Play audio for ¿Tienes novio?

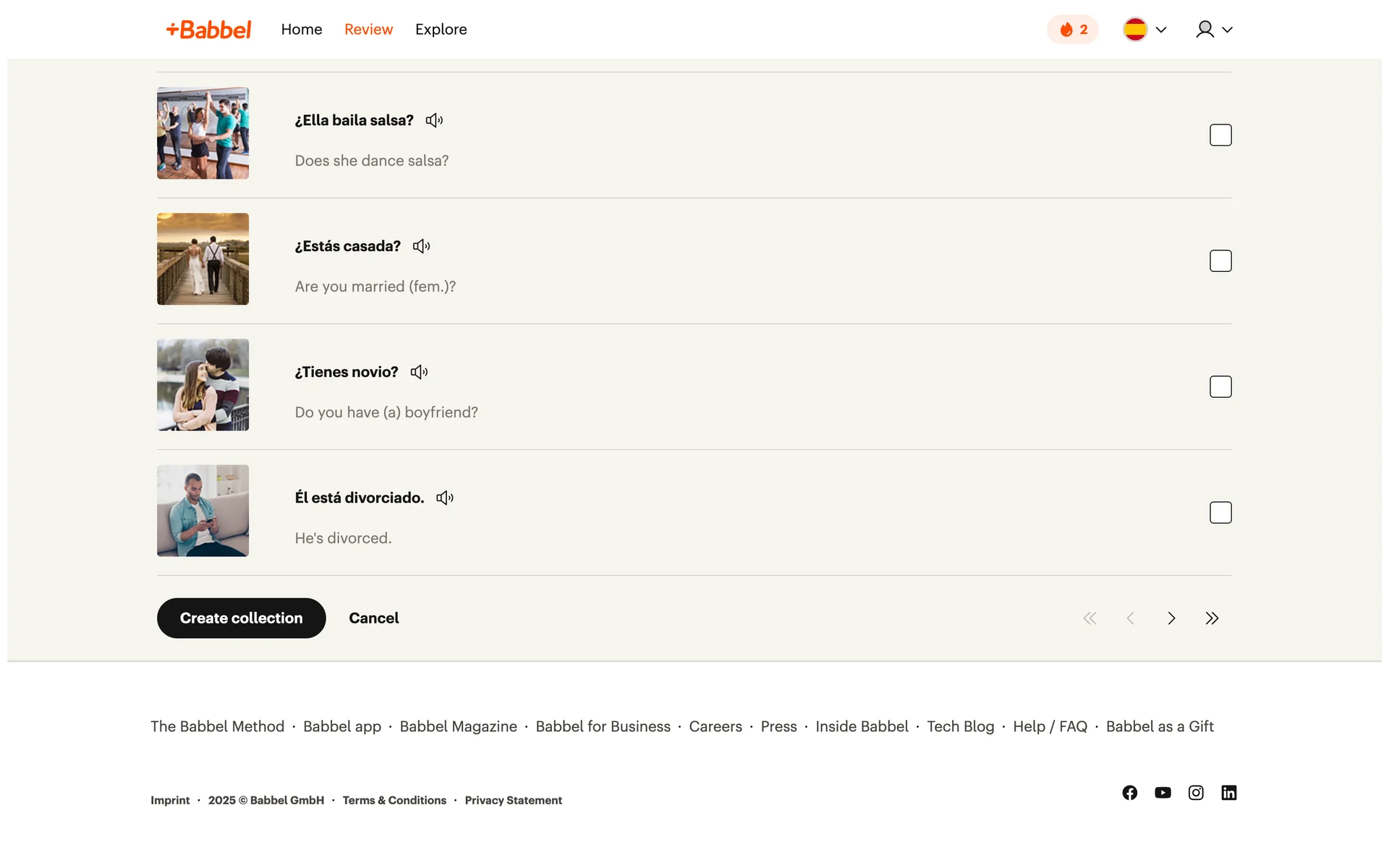419,373
